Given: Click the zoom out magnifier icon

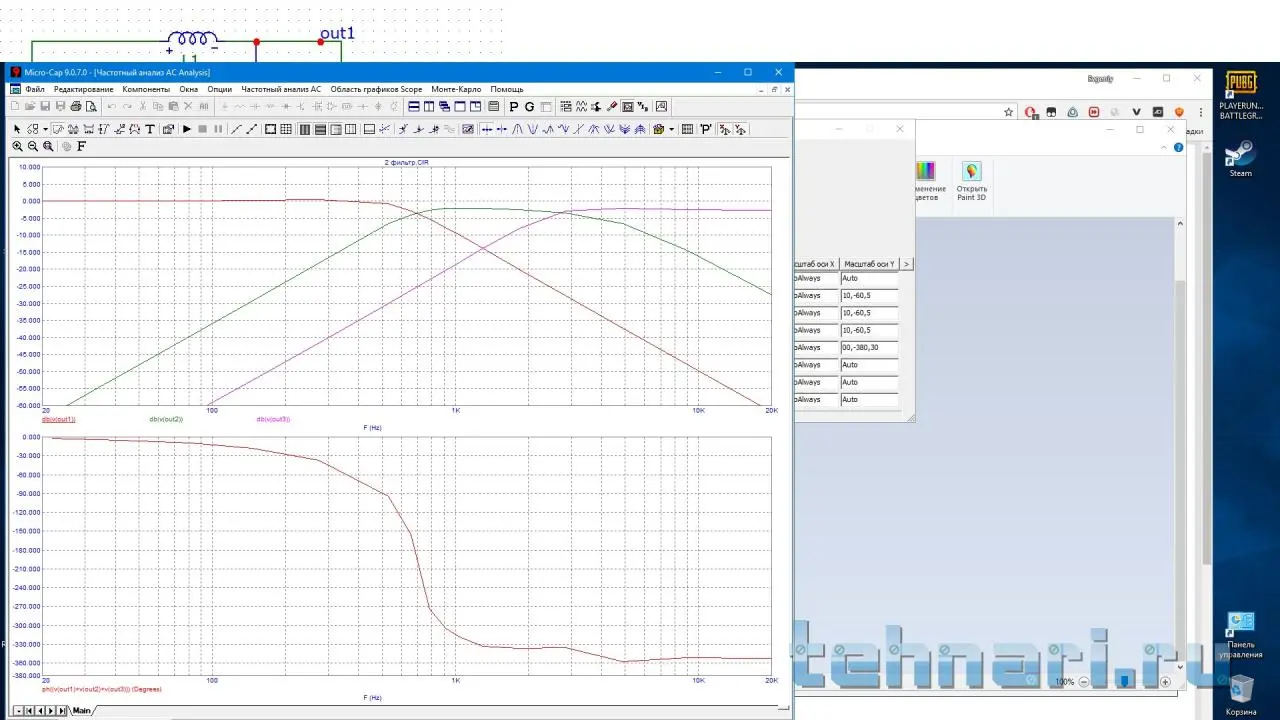Looking at the screenshot, I should coord(33,146).
